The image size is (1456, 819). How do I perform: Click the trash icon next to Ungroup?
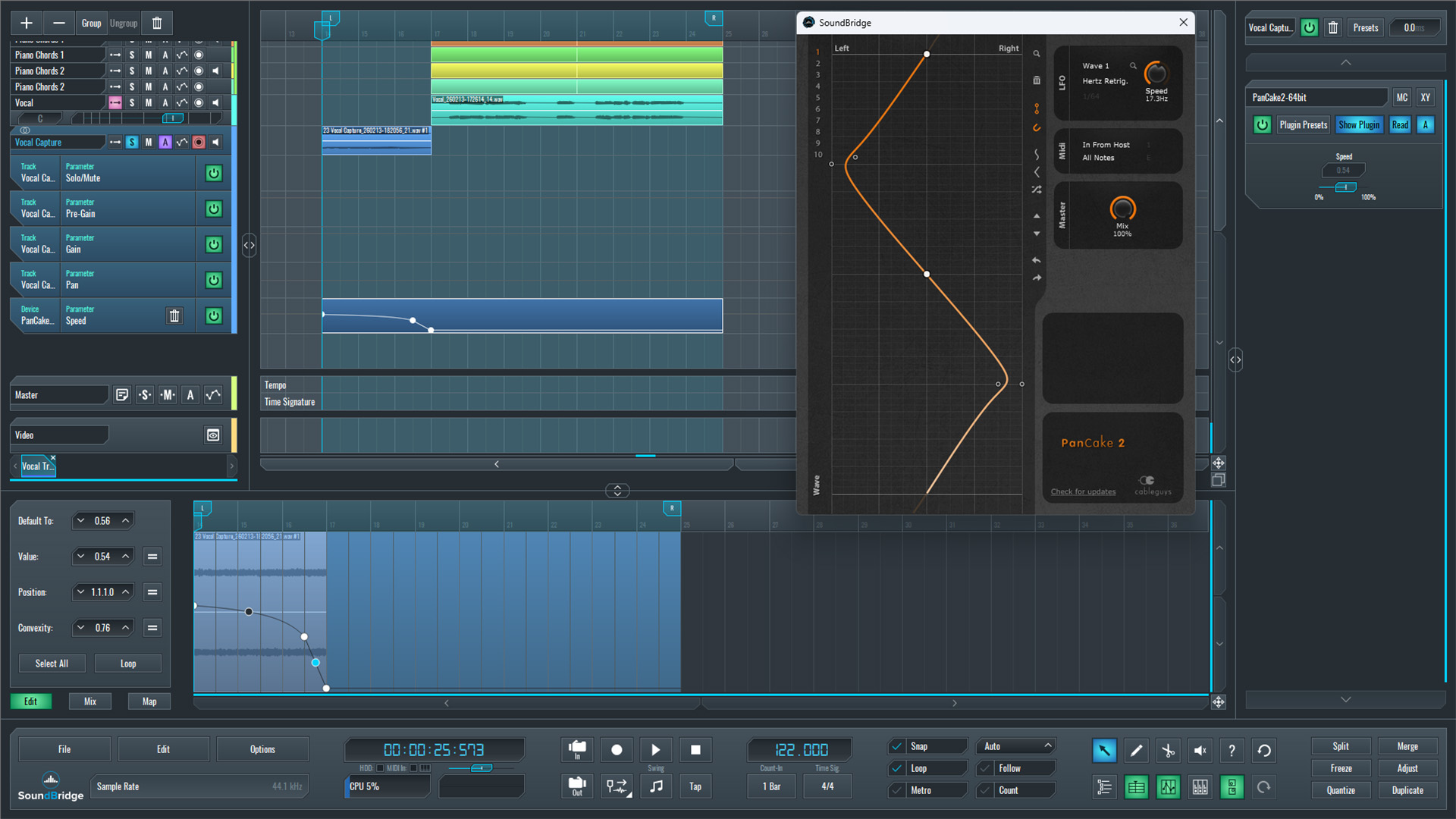157,24
